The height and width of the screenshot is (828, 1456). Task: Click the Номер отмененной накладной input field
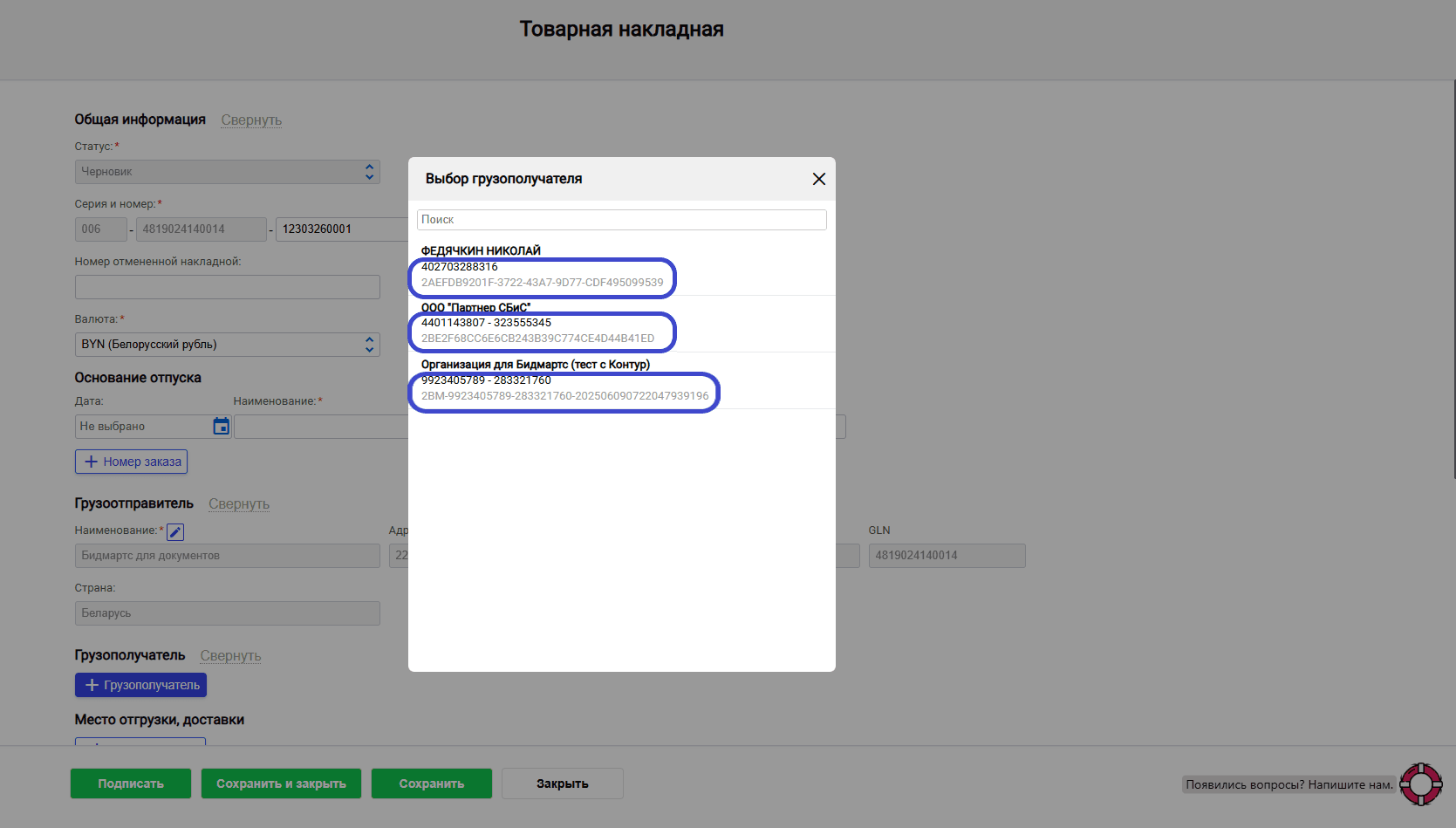227,286
